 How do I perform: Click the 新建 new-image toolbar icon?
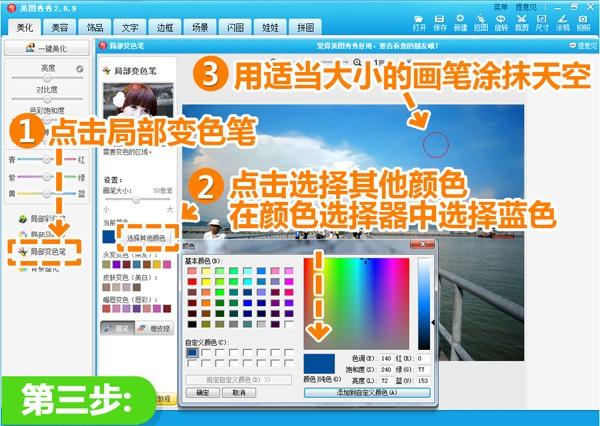click(460, 23)
